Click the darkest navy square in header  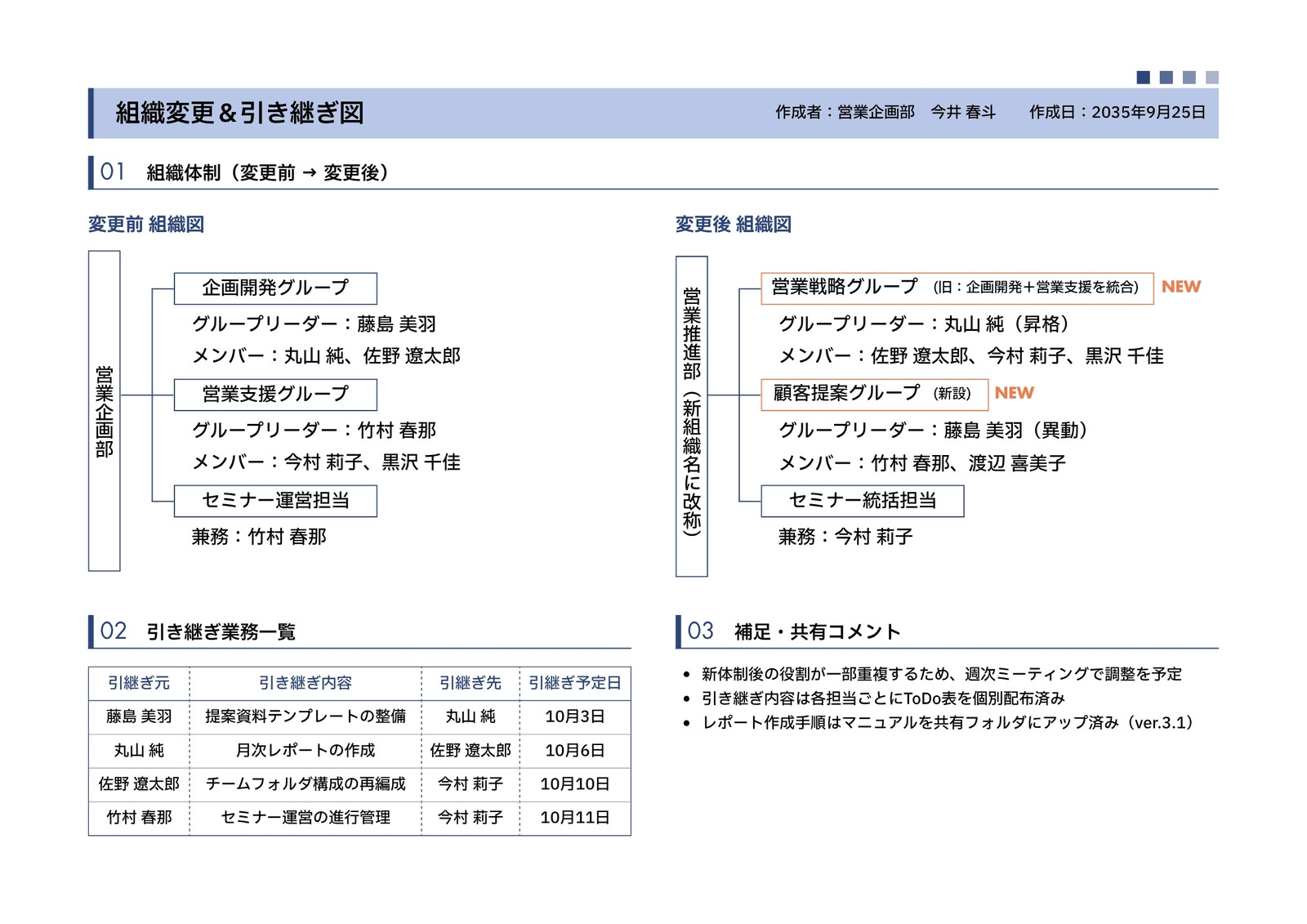(x=1143, y=78)
